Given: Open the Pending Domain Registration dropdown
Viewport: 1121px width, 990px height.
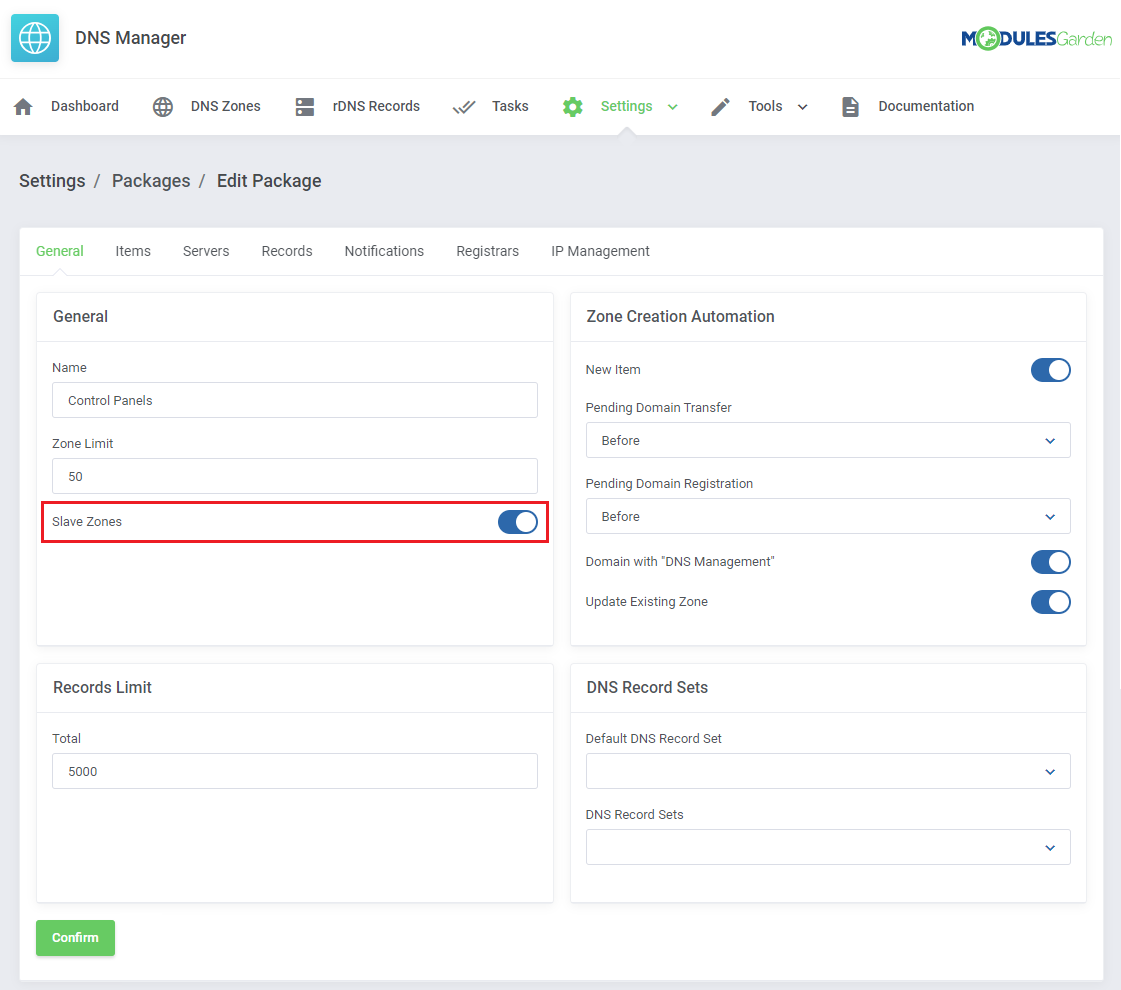Looking at the screenshot, I should point(828,516).
